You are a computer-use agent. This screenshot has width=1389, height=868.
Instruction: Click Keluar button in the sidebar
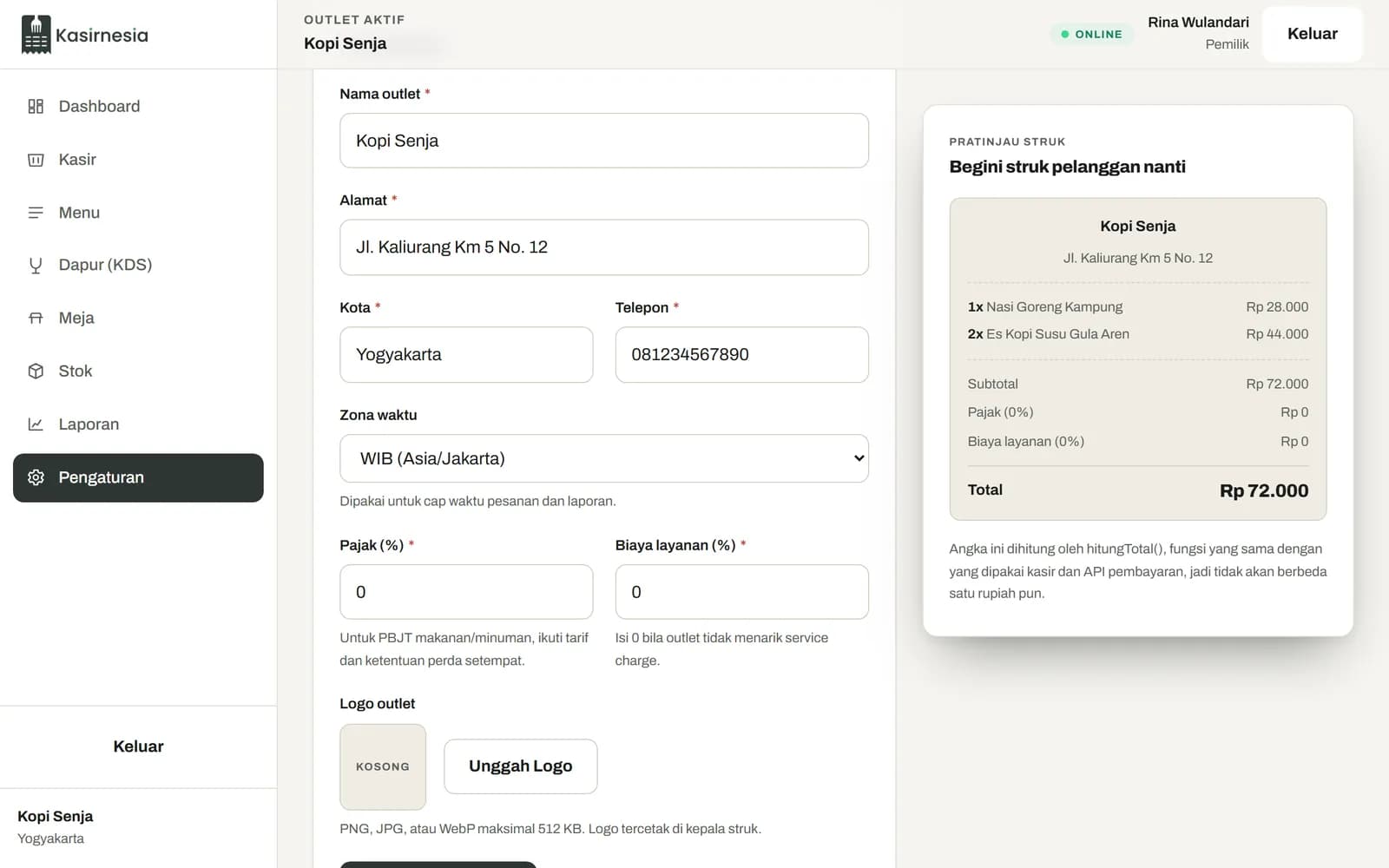[x=138, y=746]
